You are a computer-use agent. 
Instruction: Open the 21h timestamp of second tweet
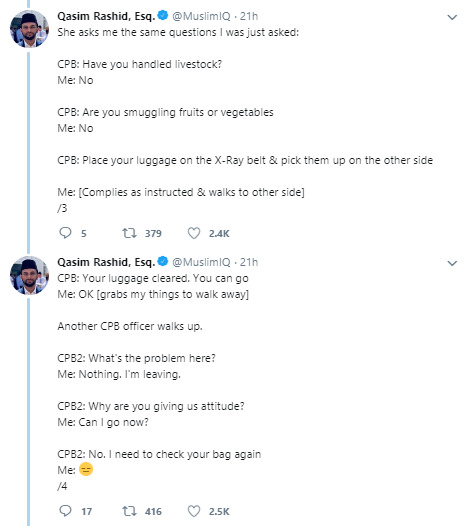[x=249, y=262]
